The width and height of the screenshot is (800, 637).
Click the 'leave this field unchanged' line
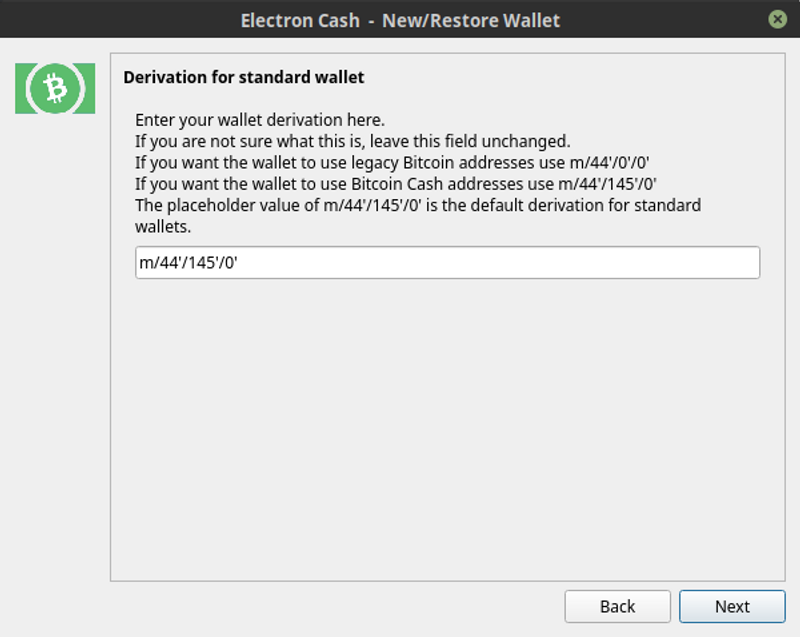[x=353, y=141]
